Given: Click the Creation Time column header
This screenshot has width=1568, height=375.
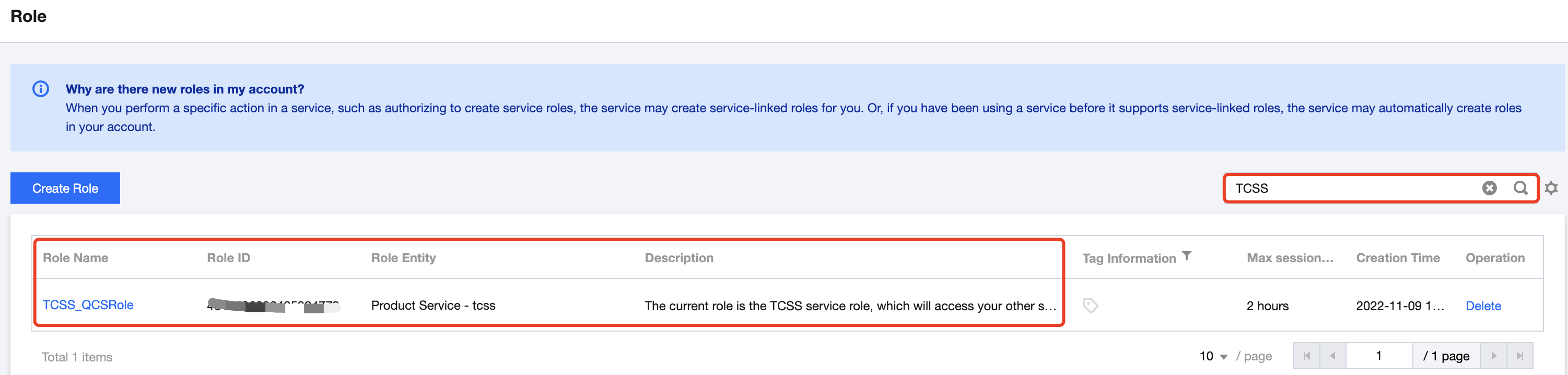Looking at the screenshot, I should click(x=1398, y=257).
